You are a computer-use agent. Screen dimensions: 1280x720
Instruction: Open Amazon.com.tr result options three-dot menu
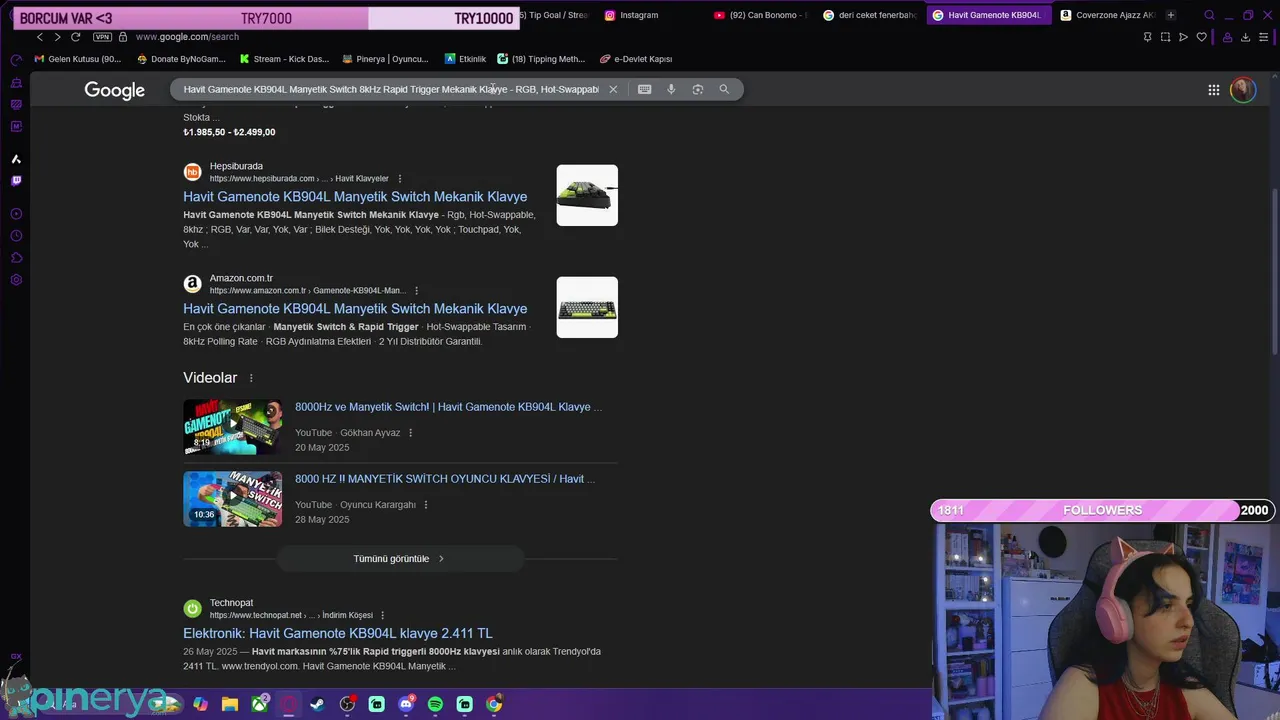point(417,291)
